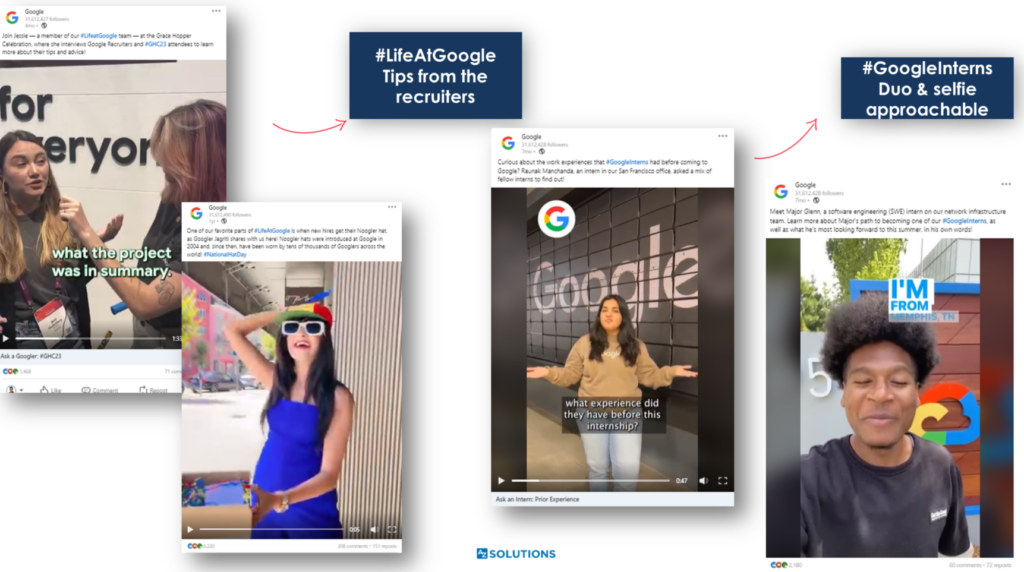Screen dimensions: 1024x572
Task: Click Prior Experience intern video thumbnail
Action: pyautogui.click(x=612, y=340)
